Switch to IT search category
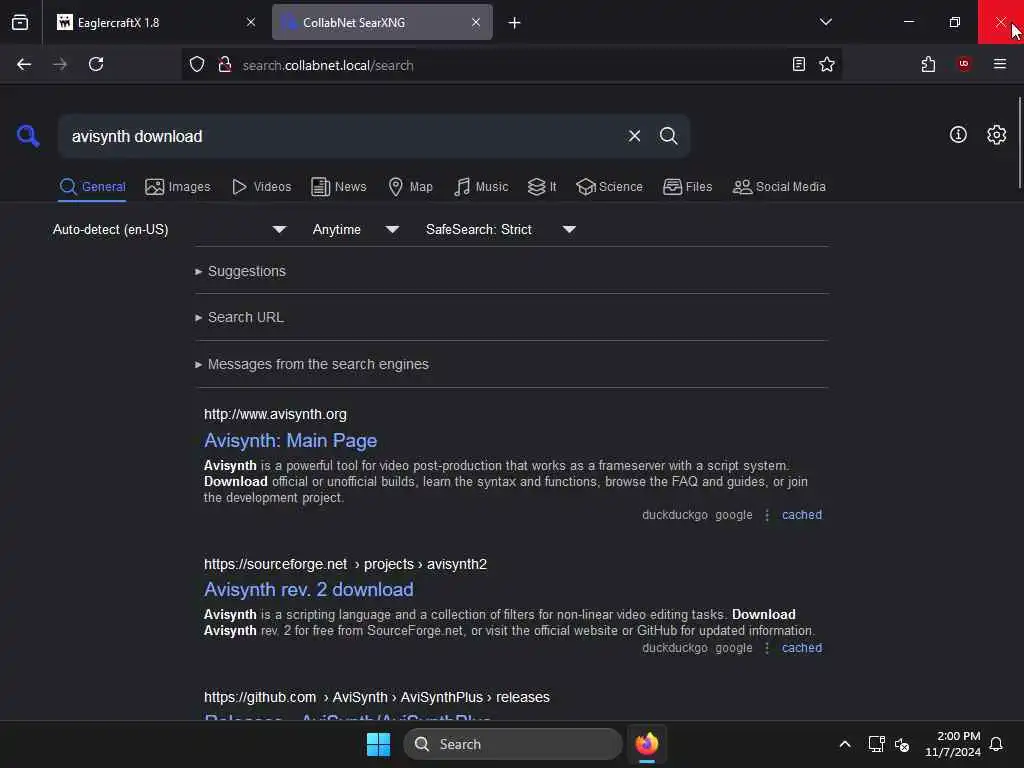 542,187
